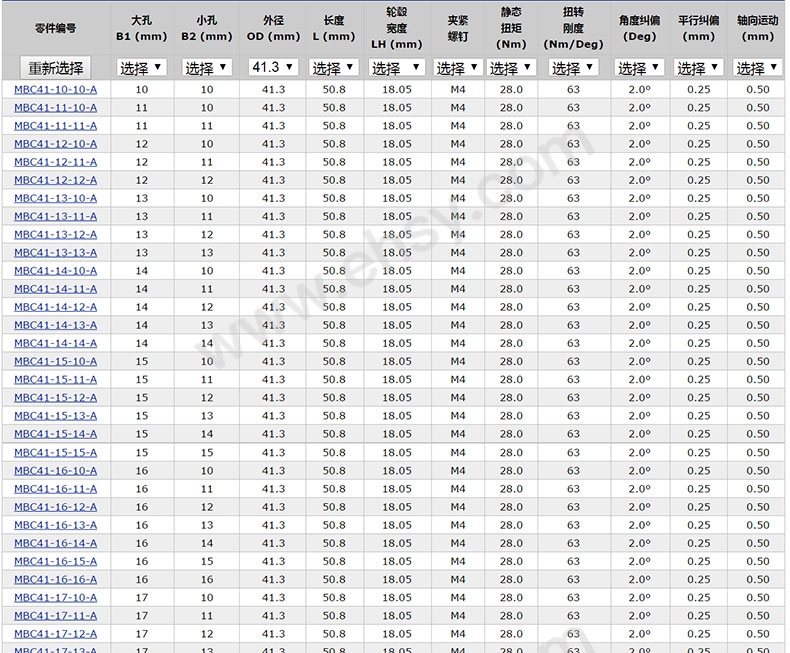Open the 角度纠偏 filter dropdown

(639, 67)
